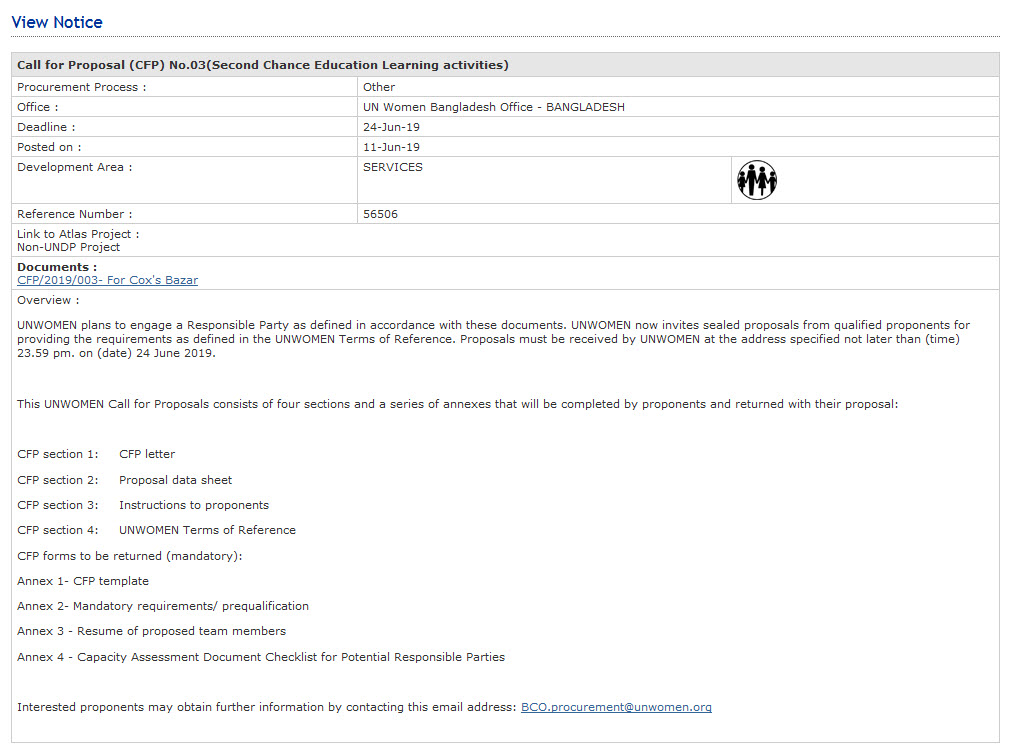Image resolution: width=1009 pixels, height=750 pixels.
Task: Select the deadline date 24-Jun-19
Action: point(392,127)
